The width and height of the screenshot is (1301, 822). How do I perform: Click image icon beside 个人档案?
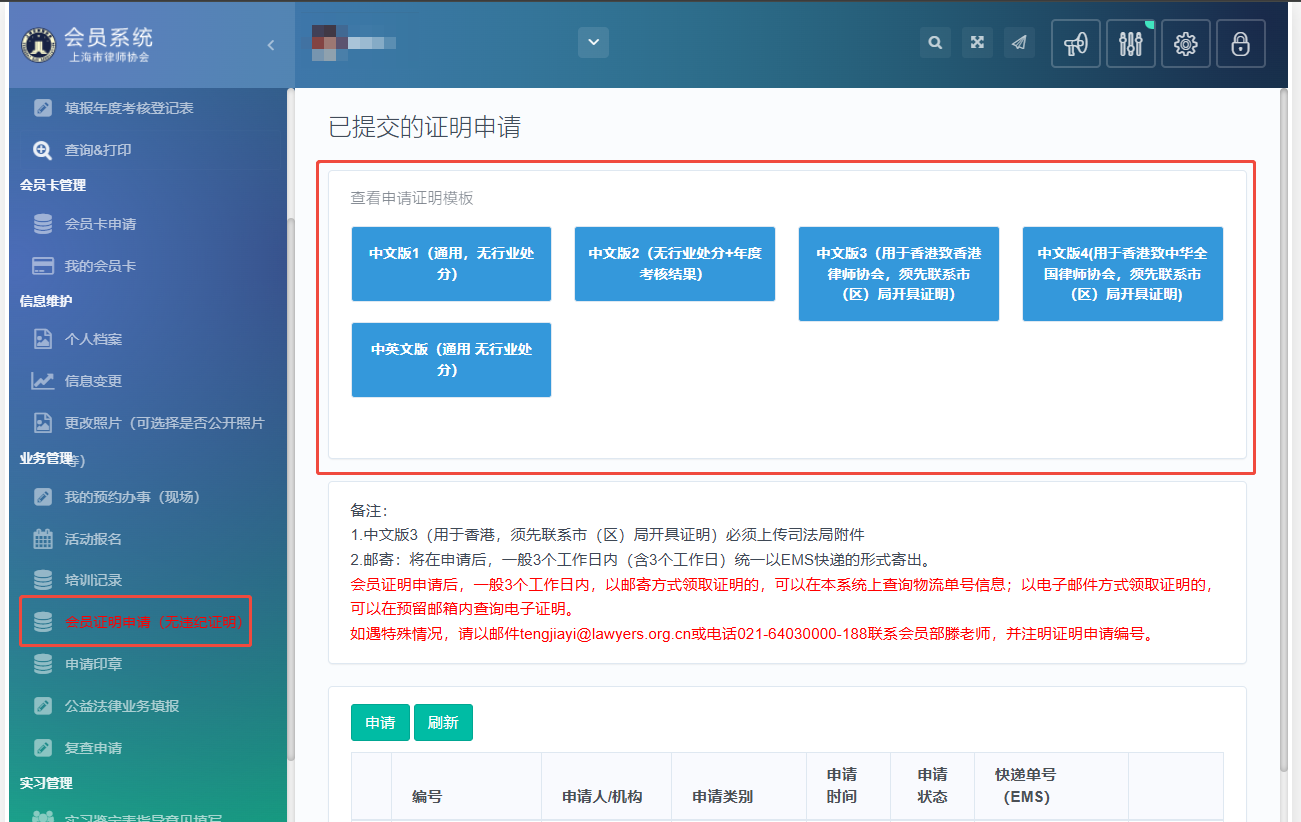43,339
